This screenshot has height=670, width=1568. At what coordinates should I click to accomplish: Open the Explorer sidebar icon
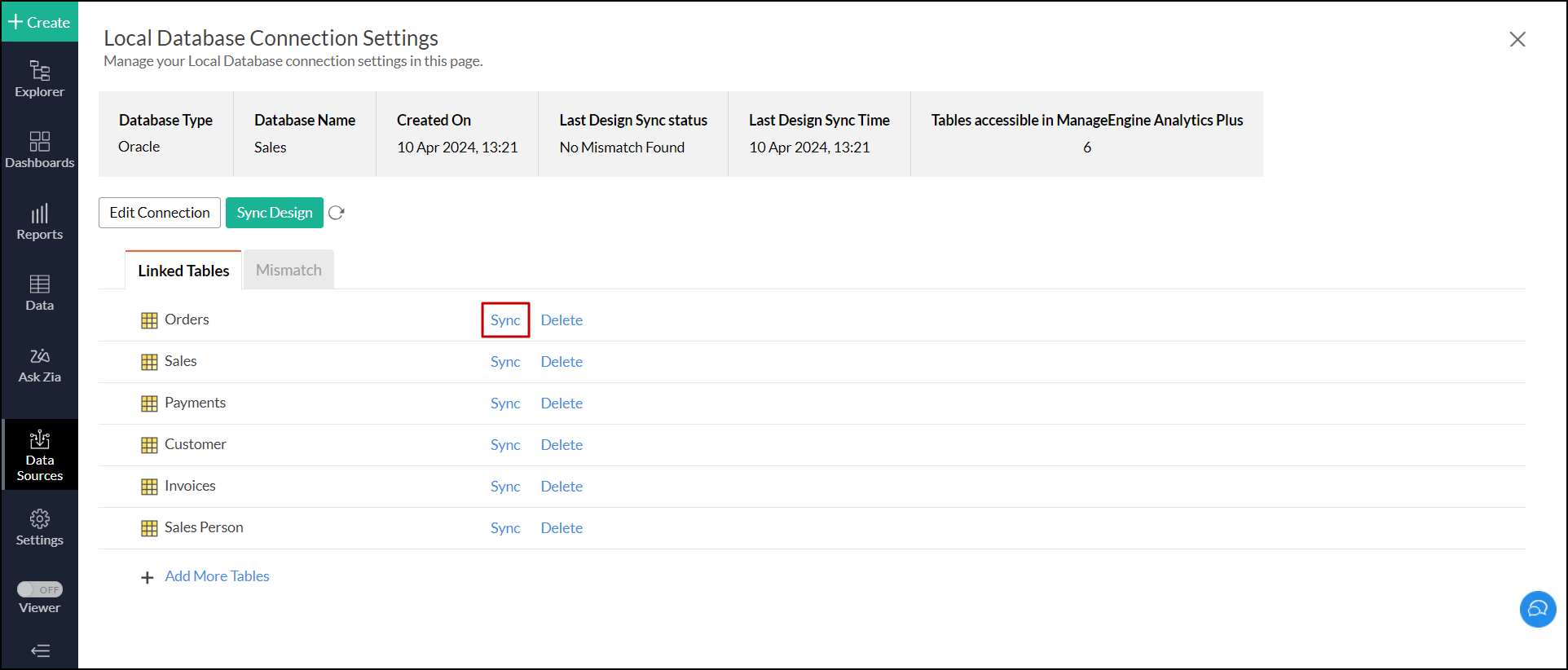point(39,79)
